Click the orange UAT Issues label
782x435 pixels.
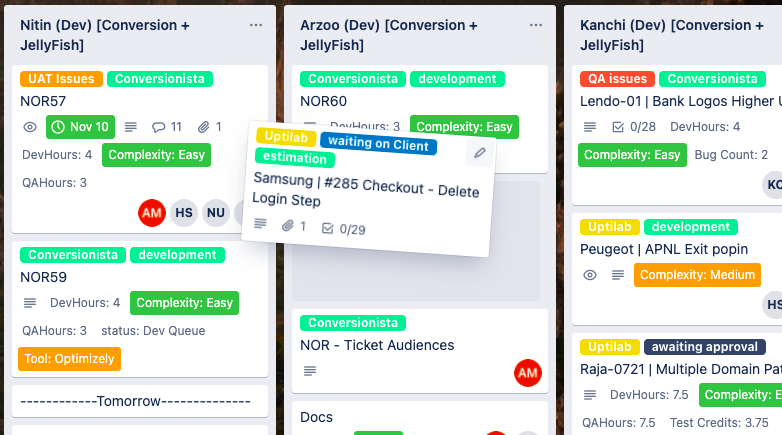pyautogui.click(x=61, y=79)
